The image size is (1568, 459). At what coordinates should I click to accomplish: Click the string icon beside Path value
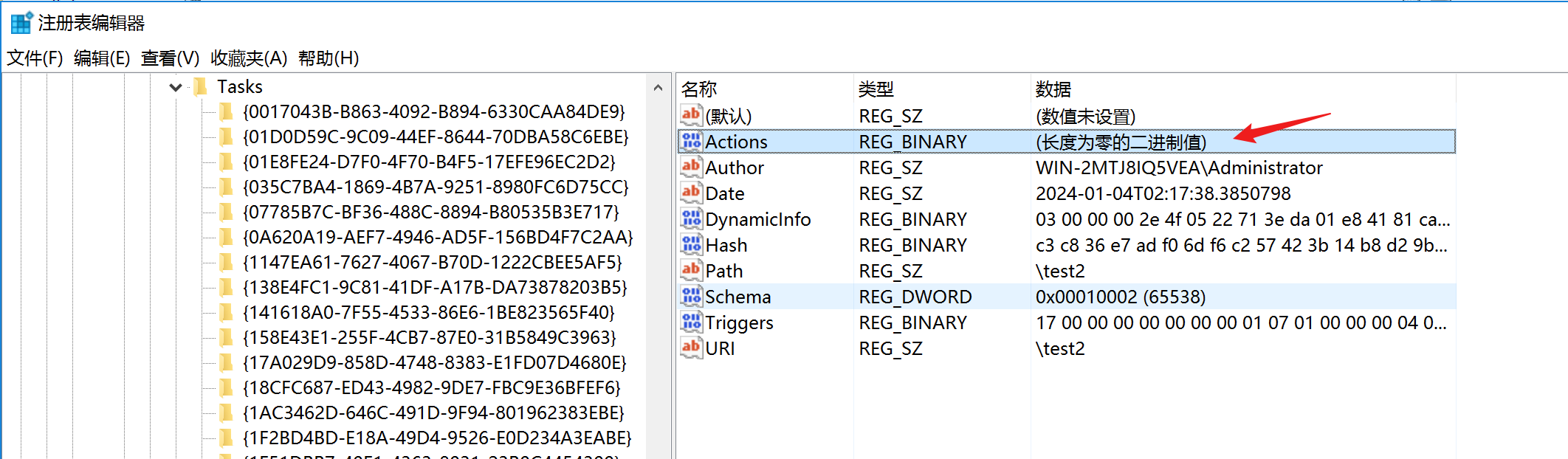(x=691, y=270)
